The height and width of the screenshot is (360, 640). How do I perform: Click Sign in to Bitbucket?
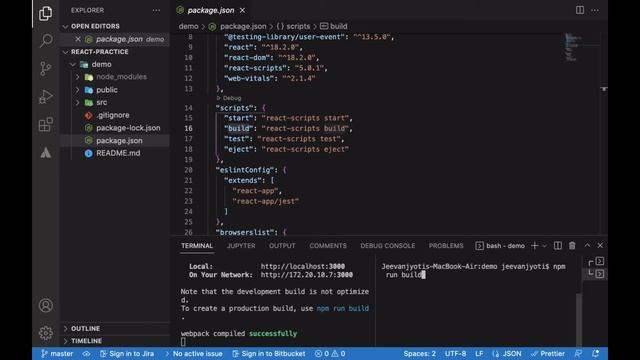coord(269,353)
